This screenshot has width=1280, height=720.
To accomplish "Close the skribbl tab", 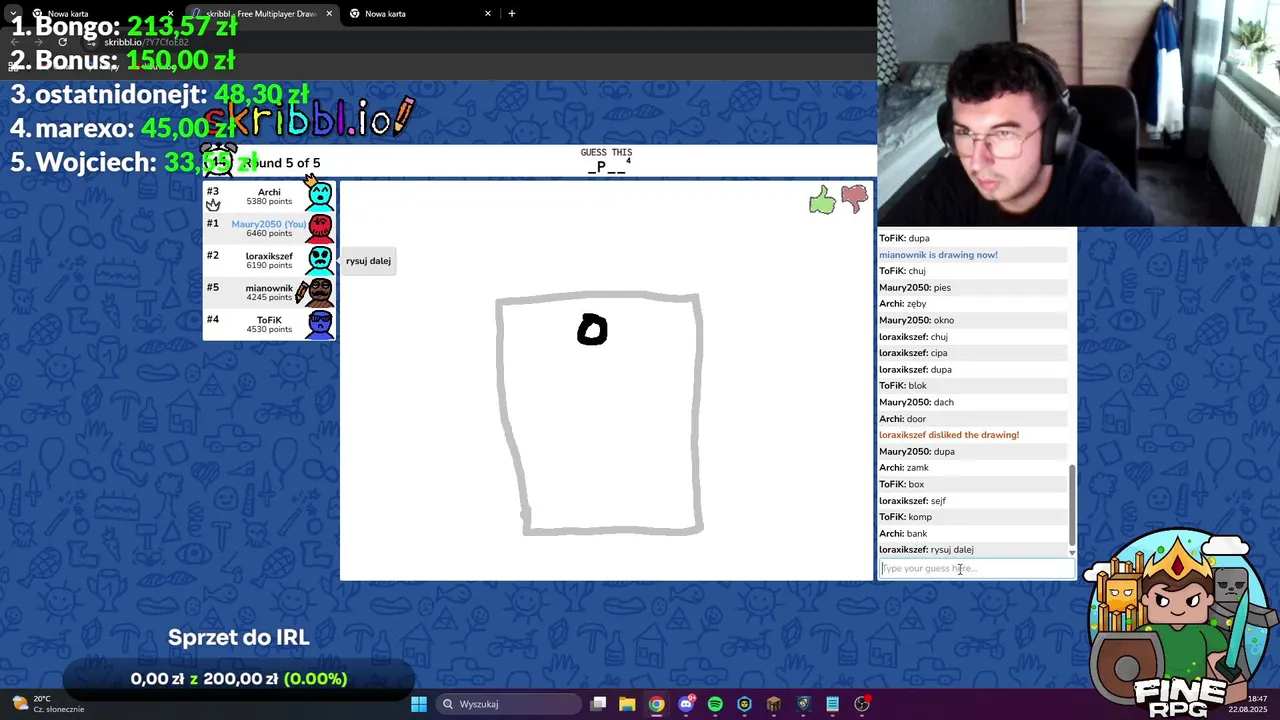I will click(329, 14).
